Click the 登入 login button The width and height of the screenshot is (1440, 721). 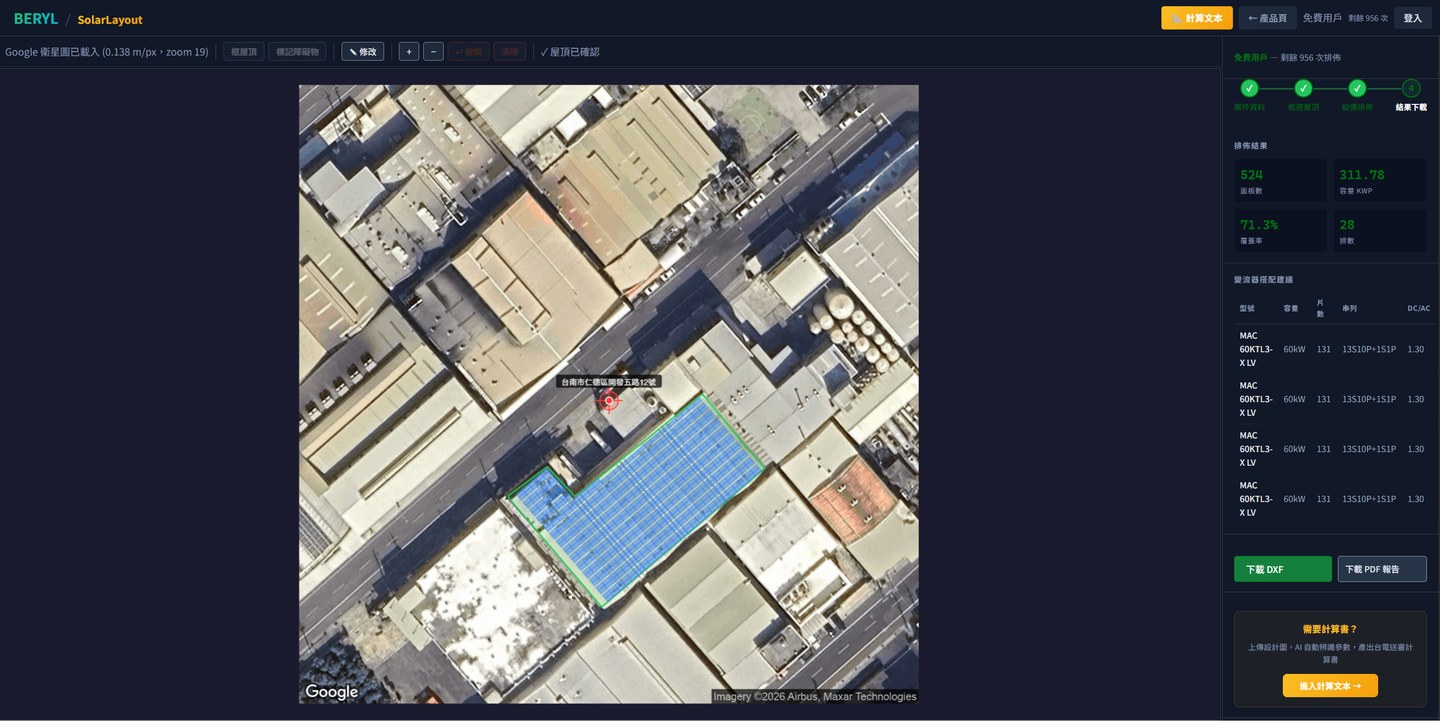[x=1412, y=18]
